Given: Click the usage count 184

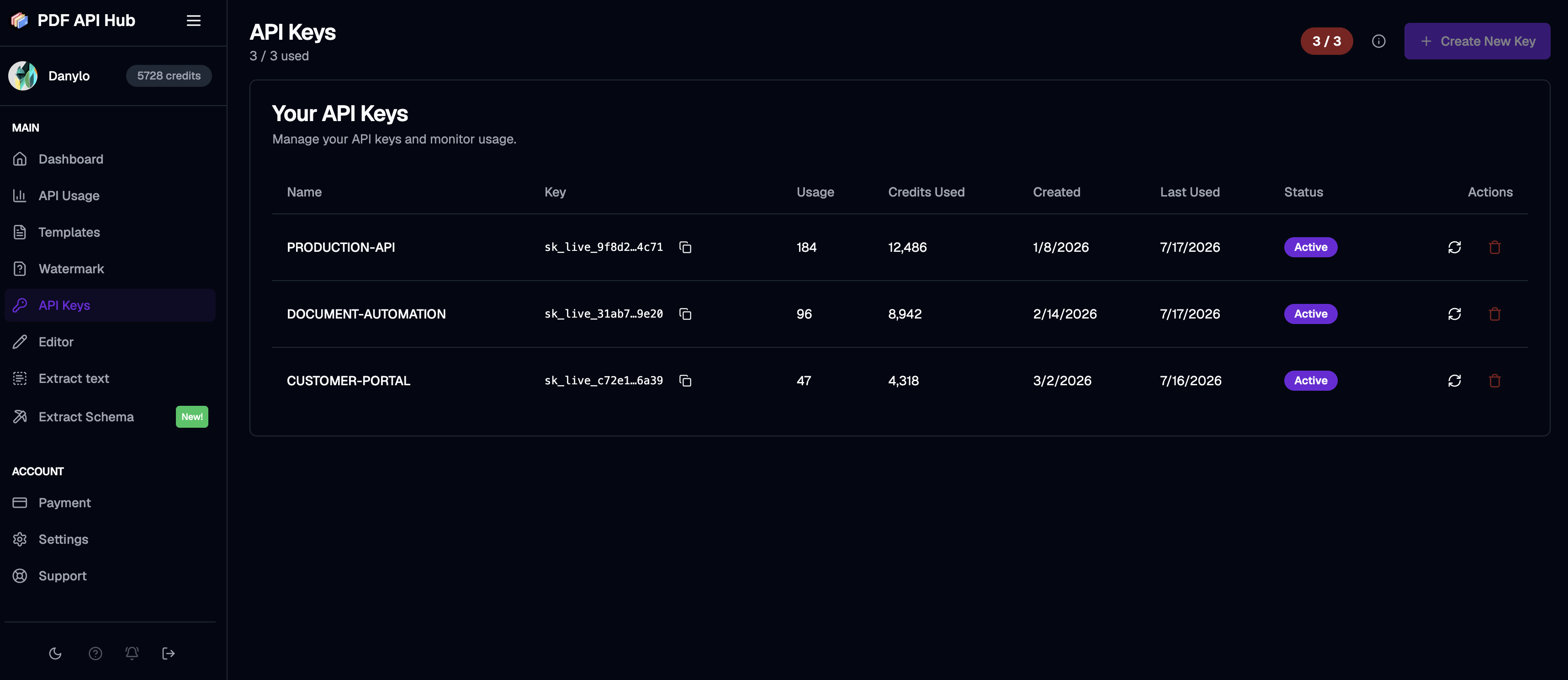Looking at the screenshot, I should tap(806, 247).
